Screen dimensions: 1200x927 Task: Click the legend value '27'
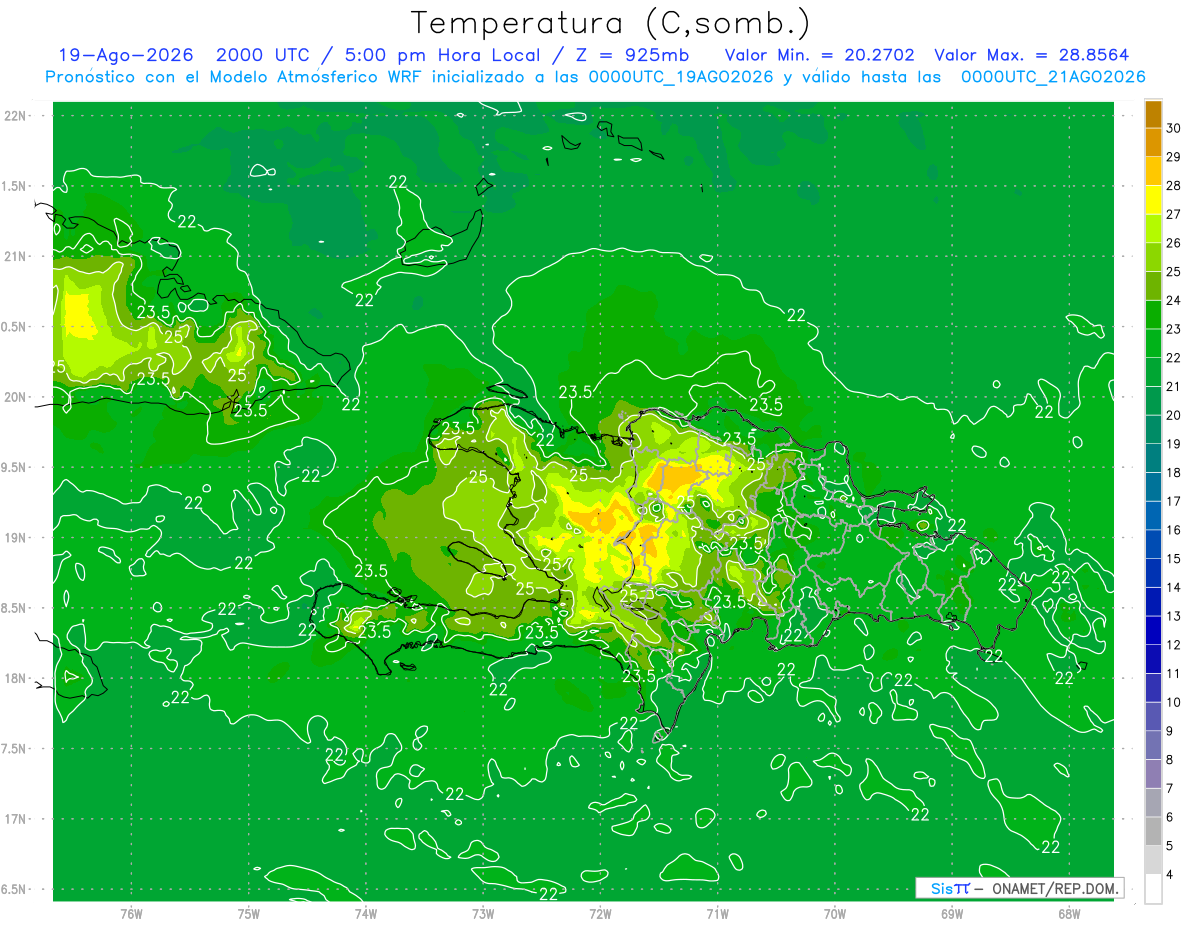pos(1174,214)
